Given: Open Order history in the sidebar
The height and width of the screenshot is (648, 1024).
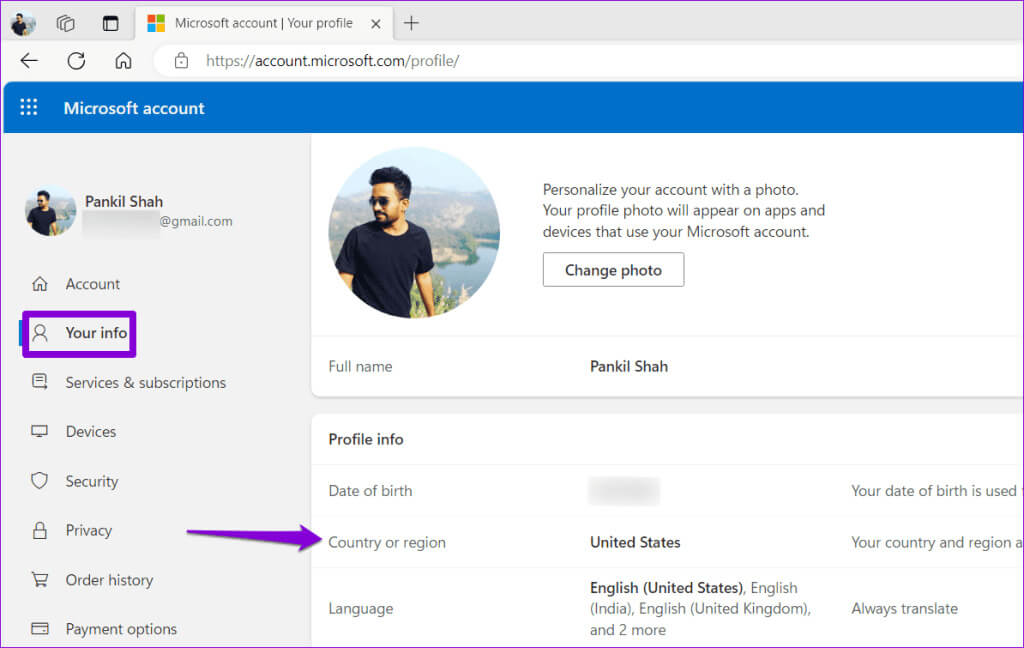Looking at the screenshot, I should (x=109, y=580).
